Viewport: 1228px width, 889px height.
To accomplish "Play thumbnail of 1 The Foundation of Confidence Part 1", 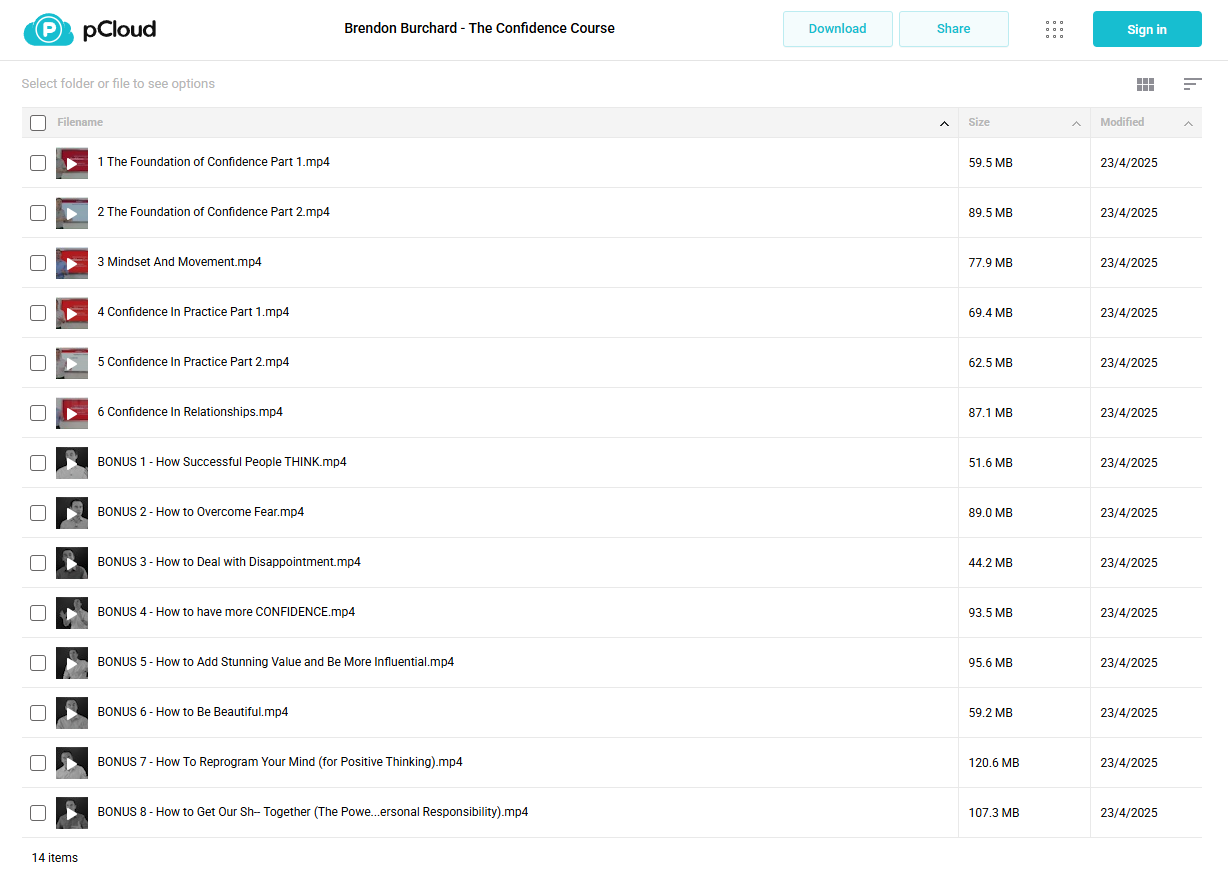I will (72, 163).
